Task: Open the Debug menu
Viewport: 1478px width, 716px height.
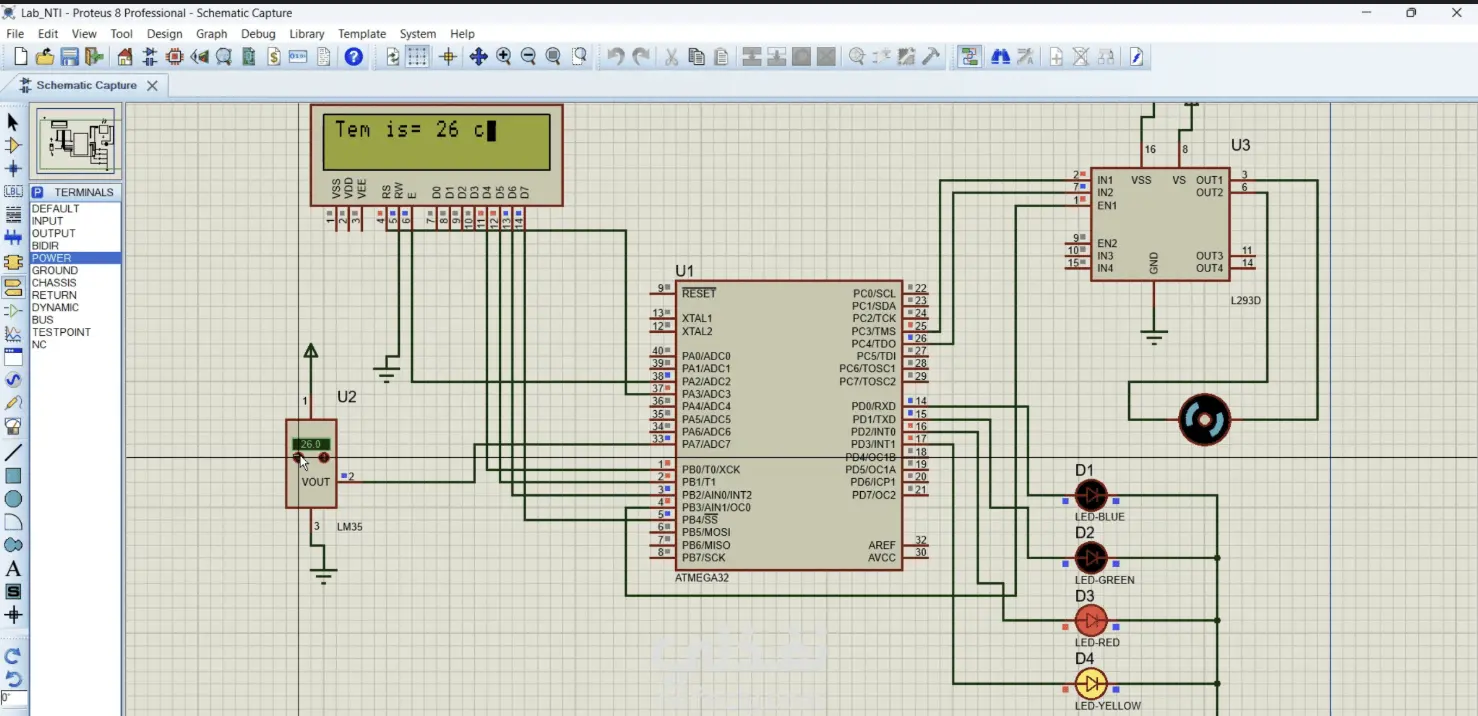Action: pyautogui.click(x=257, y=34)
